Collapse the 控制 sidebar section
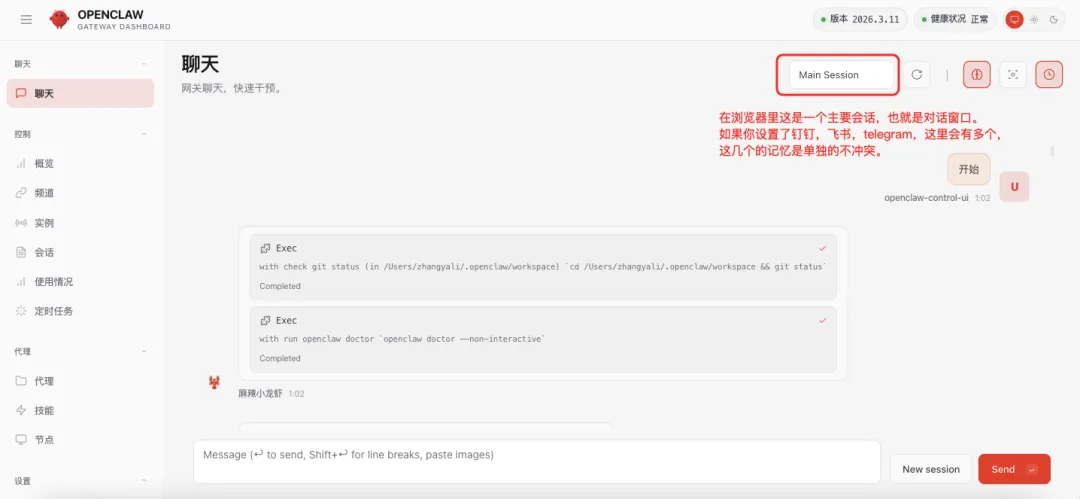Screen dimensions: 1080x499 point(144,134)
